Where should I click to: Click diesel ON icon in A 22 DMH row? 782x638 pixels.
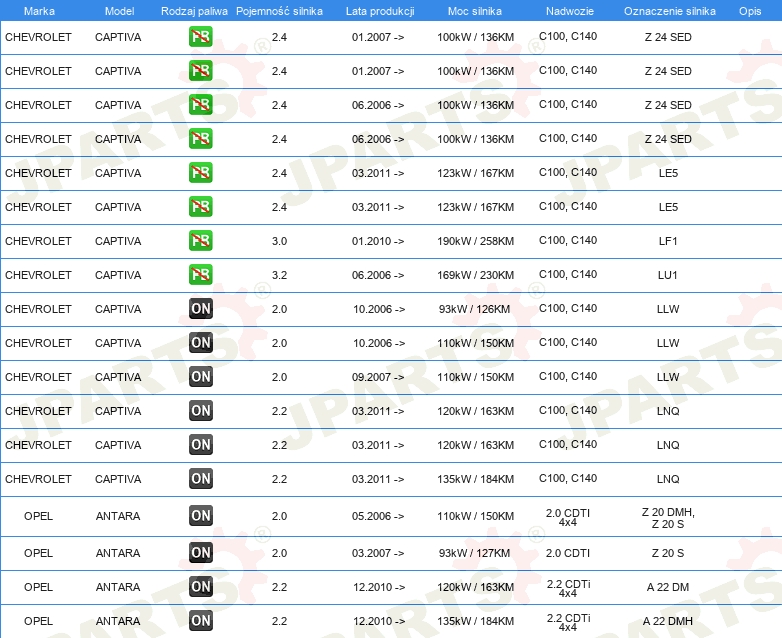pos(200,621)
